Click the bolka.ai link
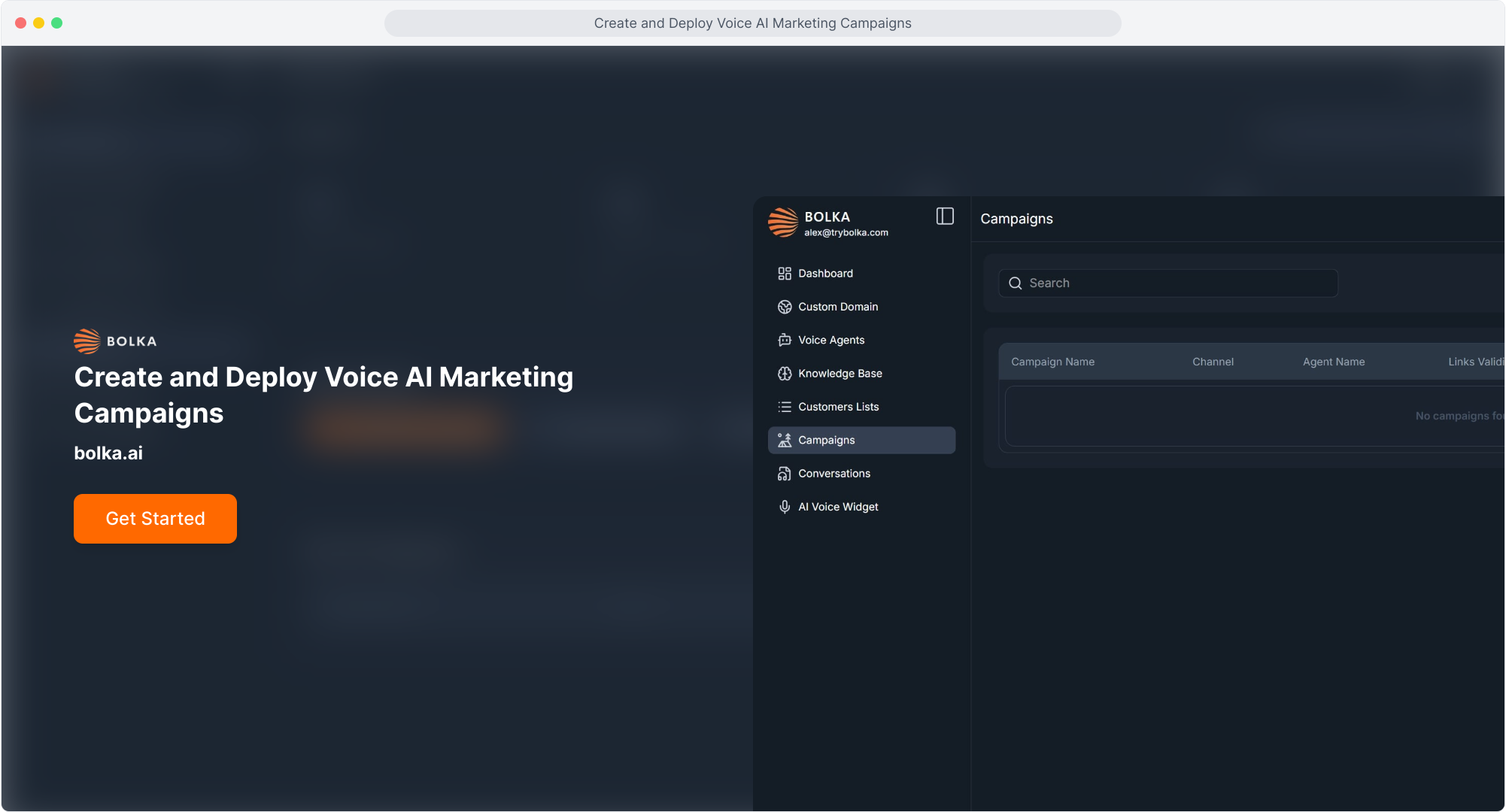The height and width of the screenshot is (812, 1506). (108, 453)
